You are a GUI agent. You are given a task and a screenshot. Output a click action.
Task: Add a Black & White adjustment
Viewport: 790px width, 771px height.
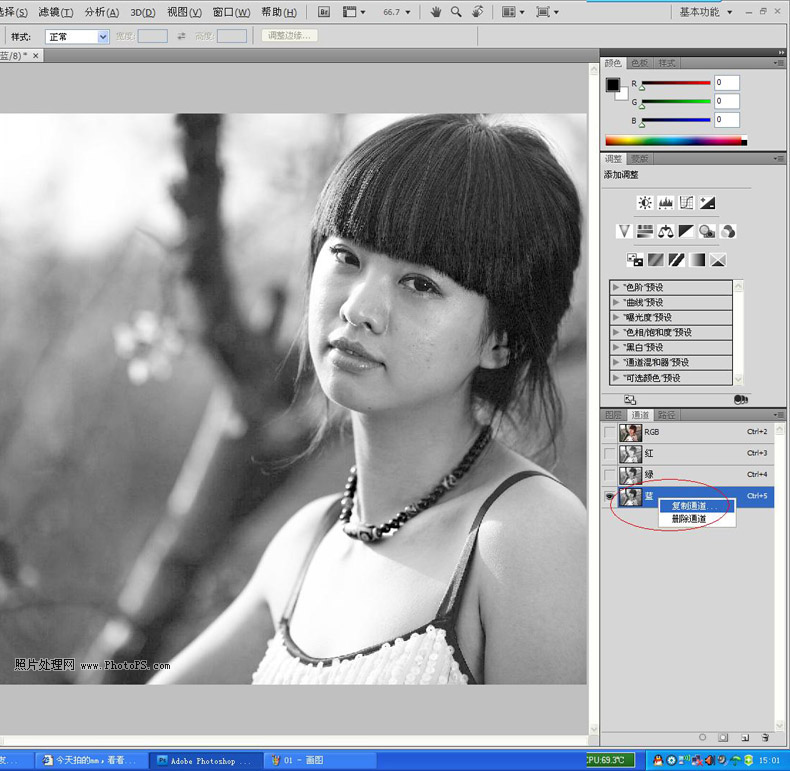(686, 231)
